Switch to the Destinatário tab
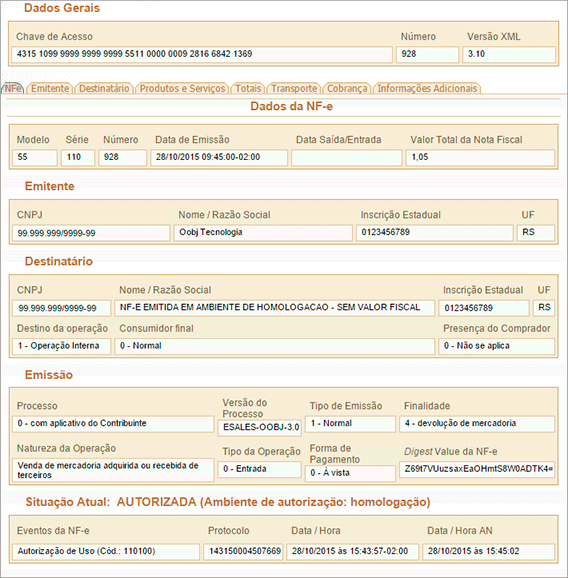The image size is (568, 578). (104, 88)
